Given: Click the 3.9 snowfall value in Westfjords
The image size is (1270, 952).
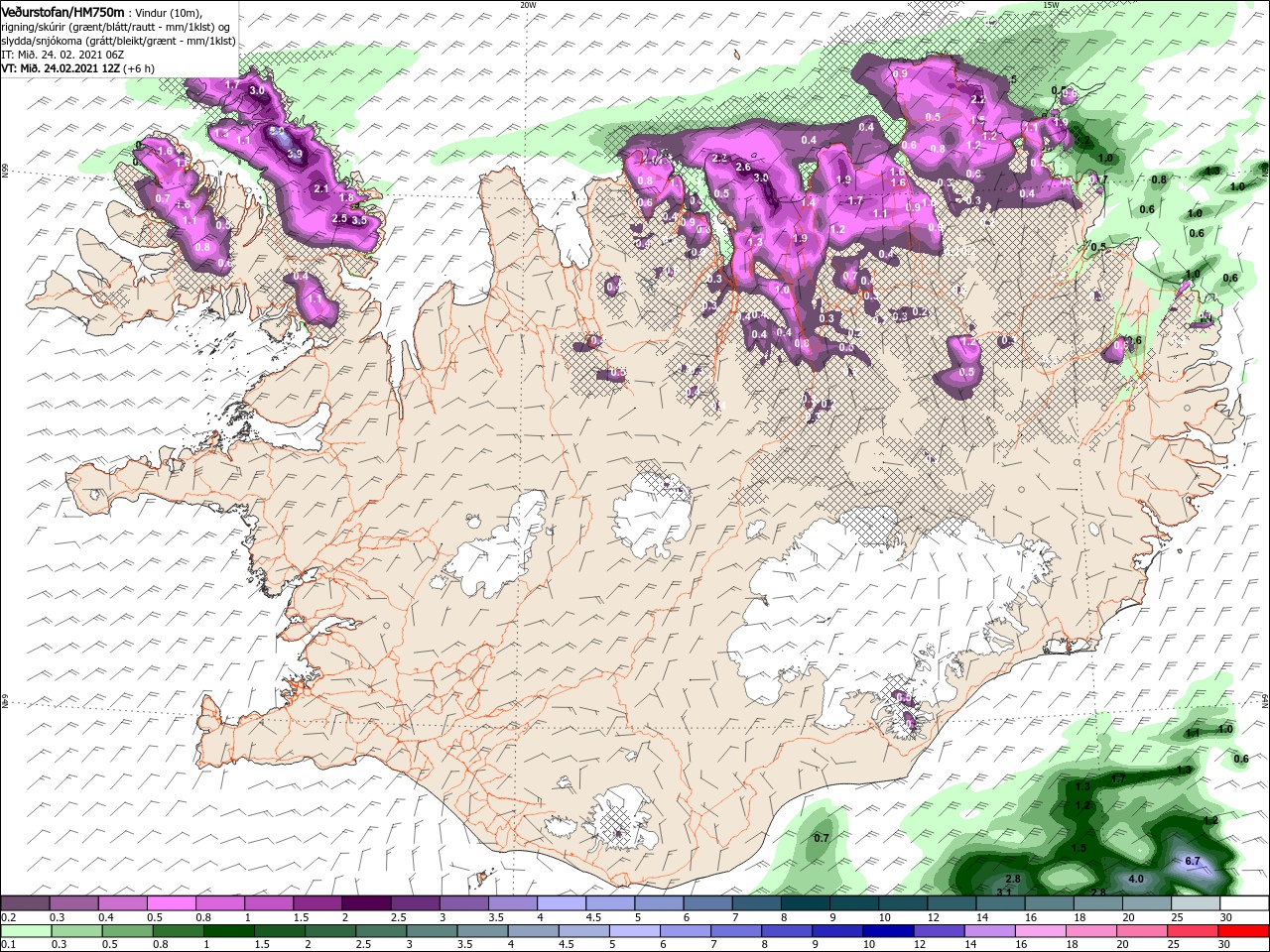Looking at the screenshot, I should tap(295, 154).
